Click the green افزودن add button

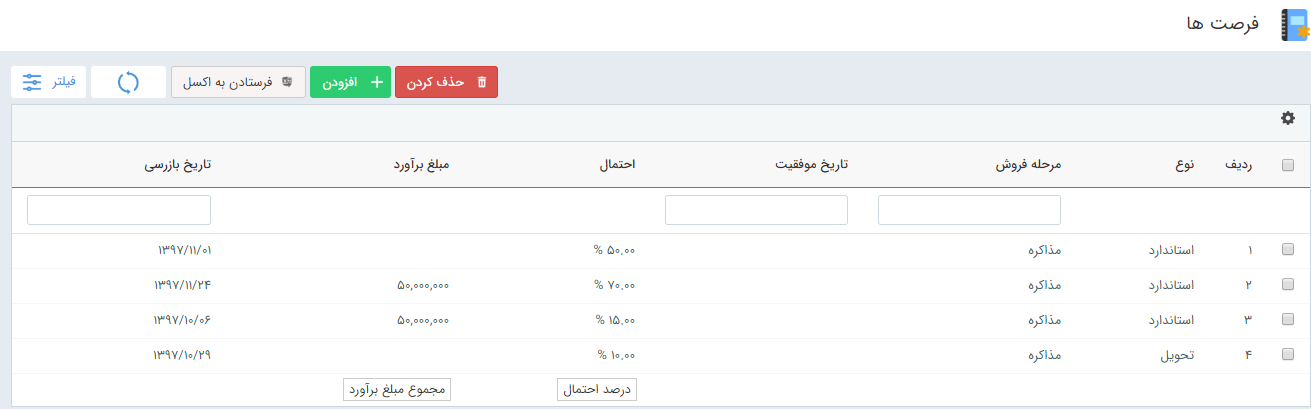click(x=351, y=82)
